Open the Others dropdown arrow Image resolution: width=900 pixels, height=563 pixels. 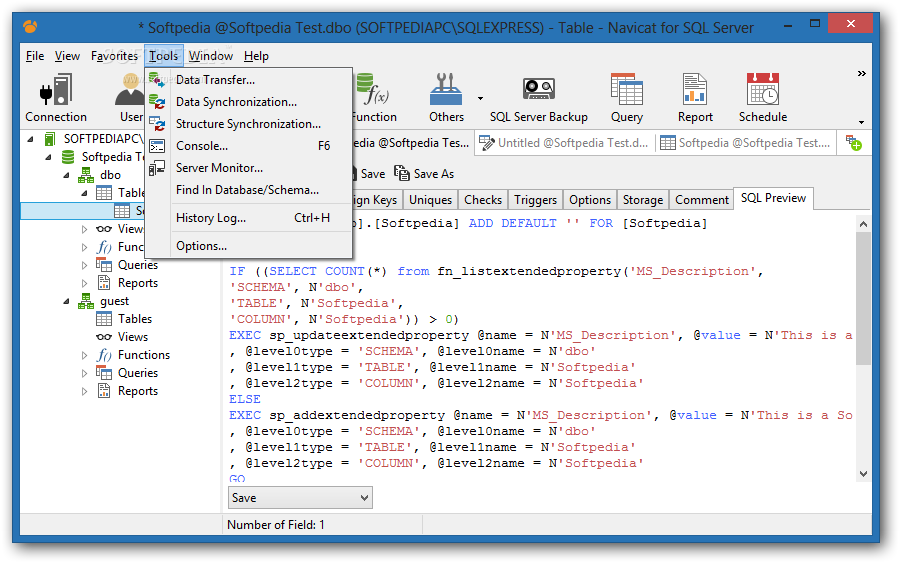click(x=480, y=99)
